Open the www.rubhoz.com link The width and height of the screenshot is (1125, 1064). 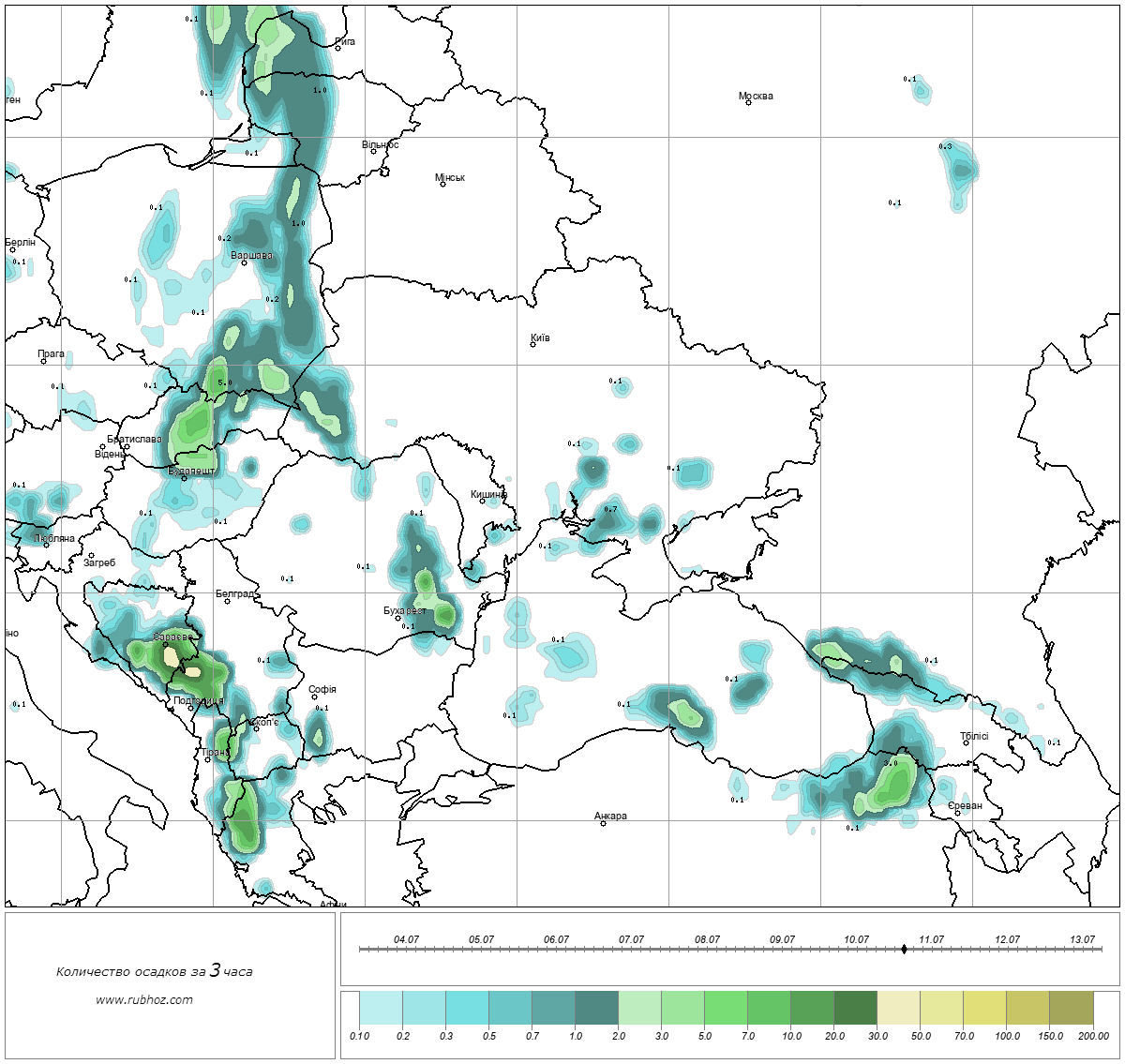[x=144, y=999]
